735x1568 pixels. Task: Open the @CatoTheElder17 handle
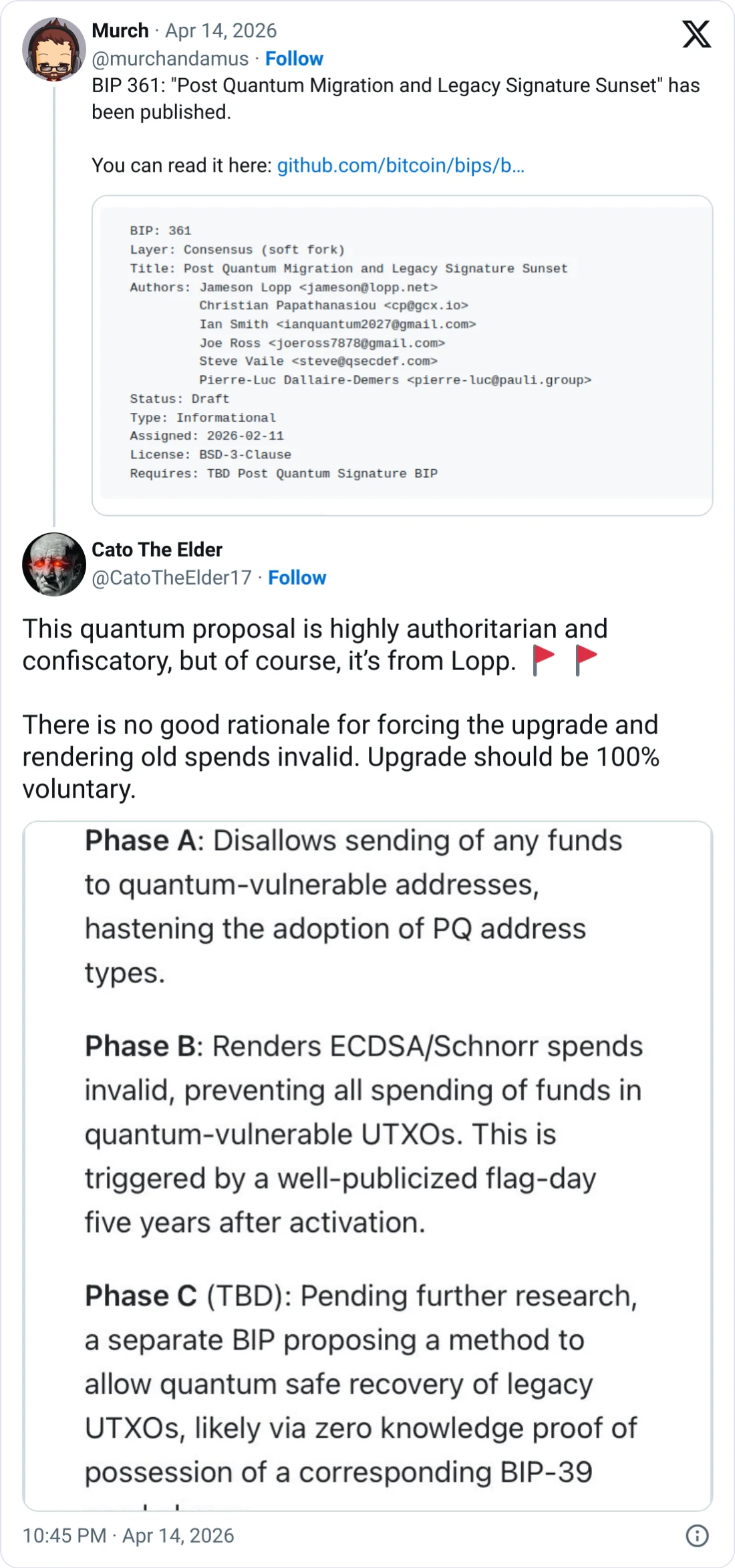[172, 578]
